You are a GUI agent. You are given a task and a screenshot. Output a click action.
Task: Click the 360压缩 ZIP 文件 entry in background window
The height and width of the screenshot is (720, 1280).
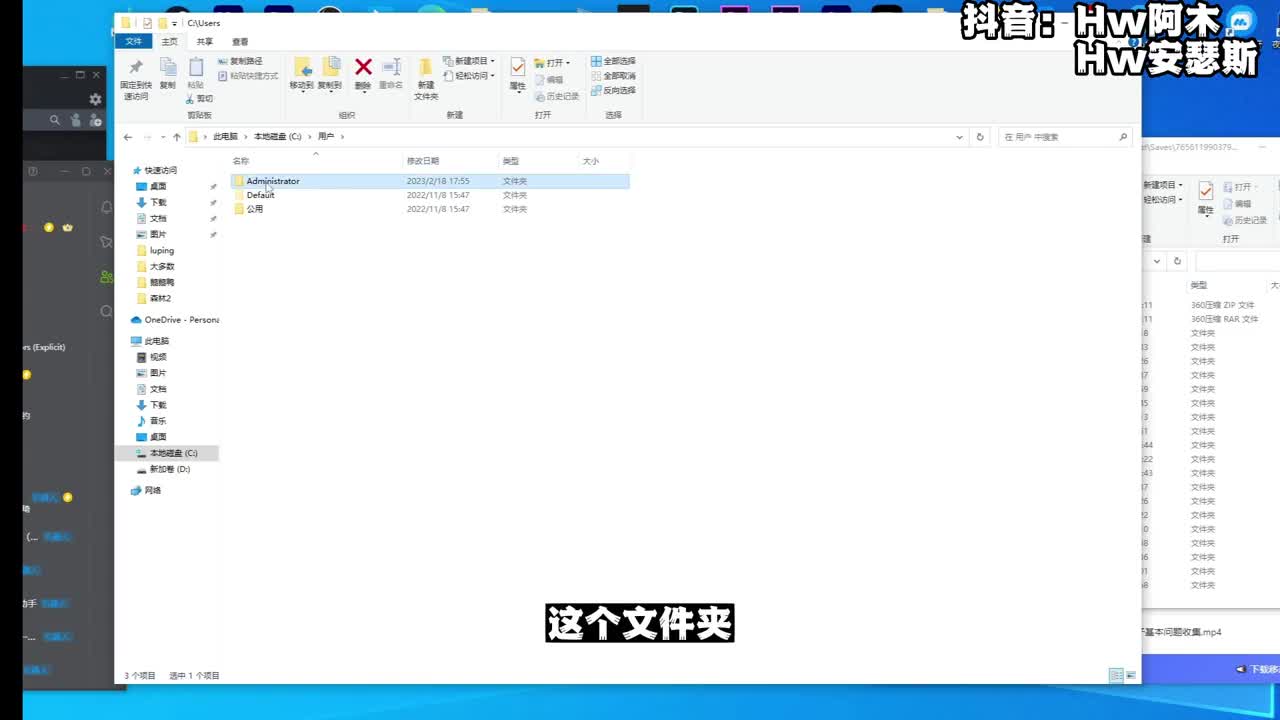[x=1223, y=305]
